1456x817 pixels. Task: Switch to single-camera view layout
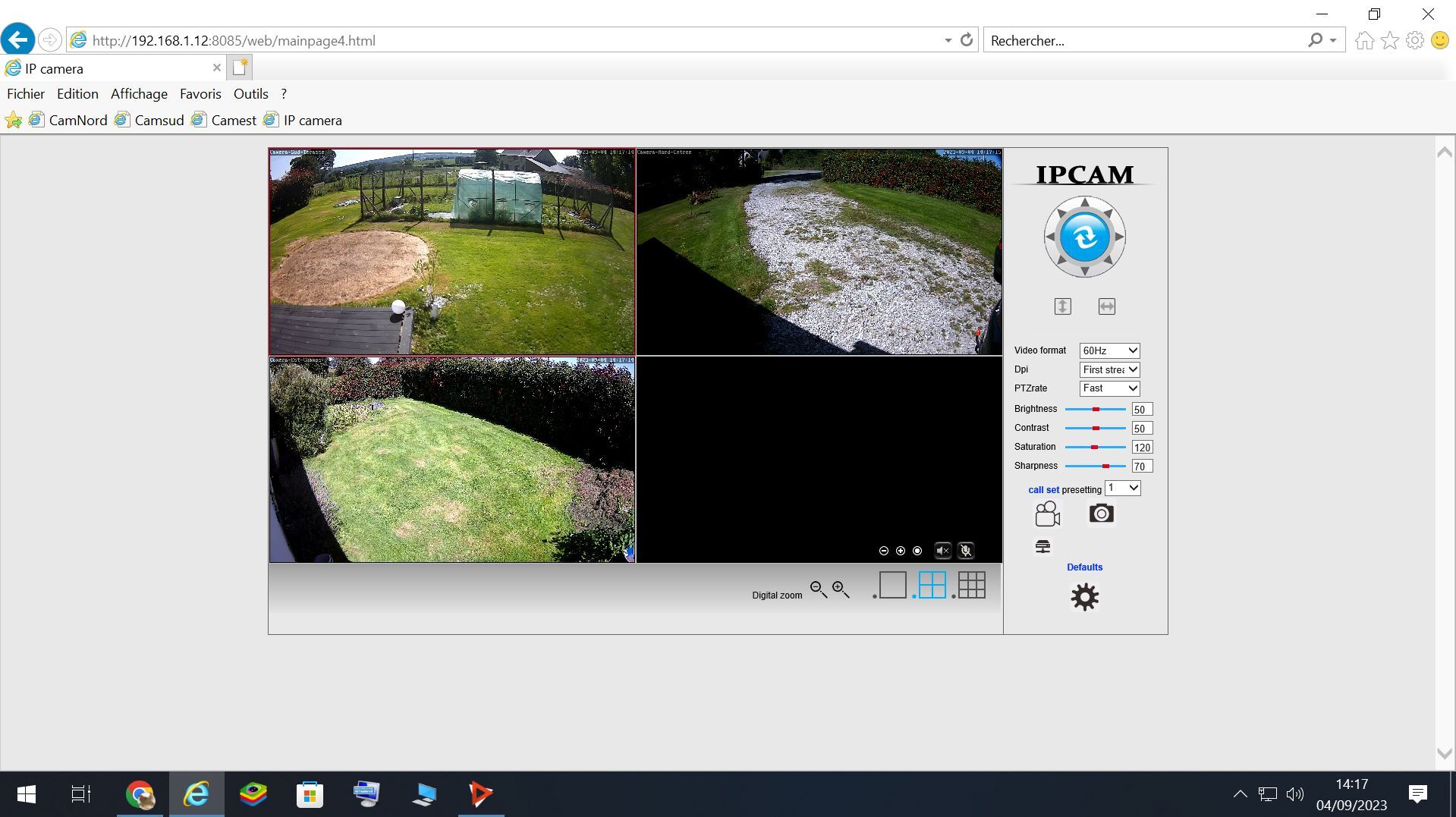pyautogui.click(x=892, y=585)
